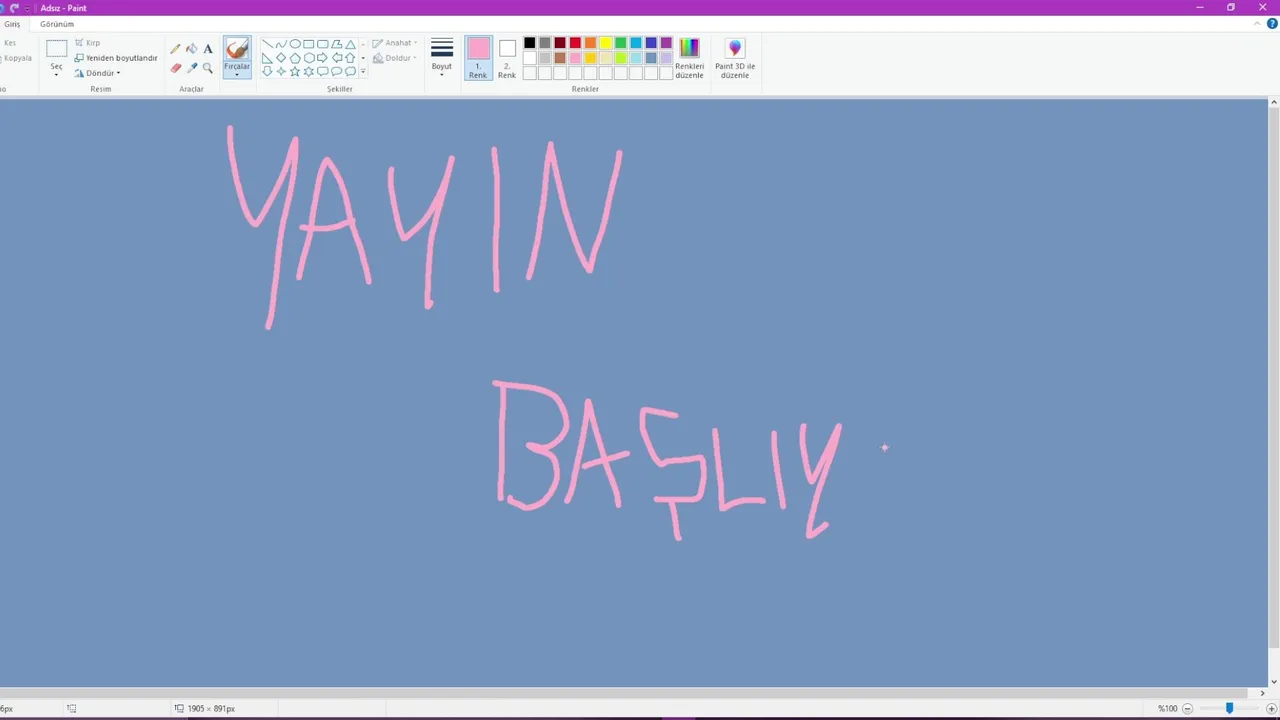Click the zoom out minus button
This screenshot has height=720, width=1280.
[x=1188, y=708]
